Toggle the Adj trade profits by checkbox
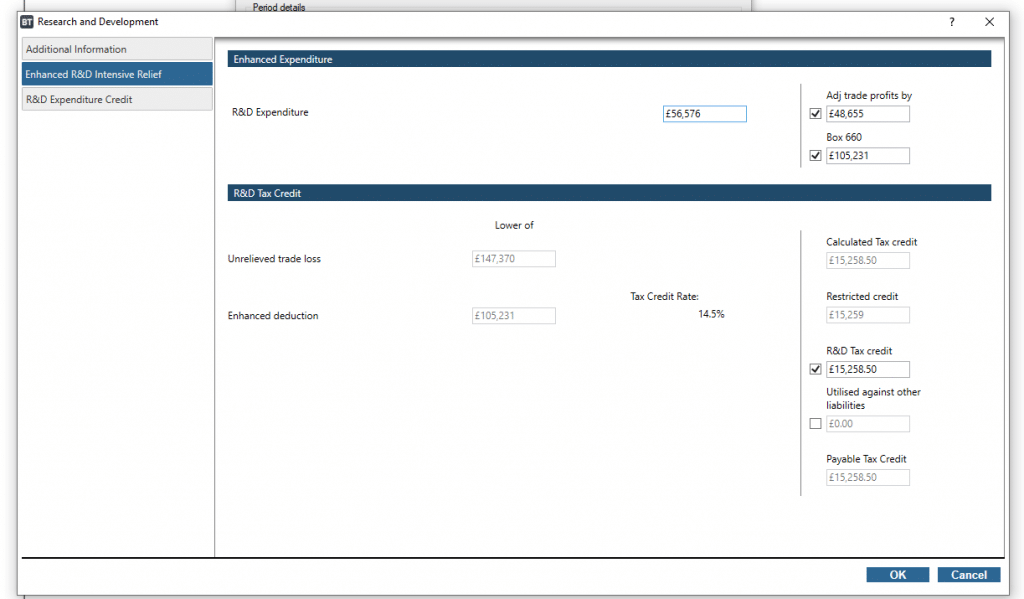Screen dimensions: 1024x599 [x=815, y=114]
